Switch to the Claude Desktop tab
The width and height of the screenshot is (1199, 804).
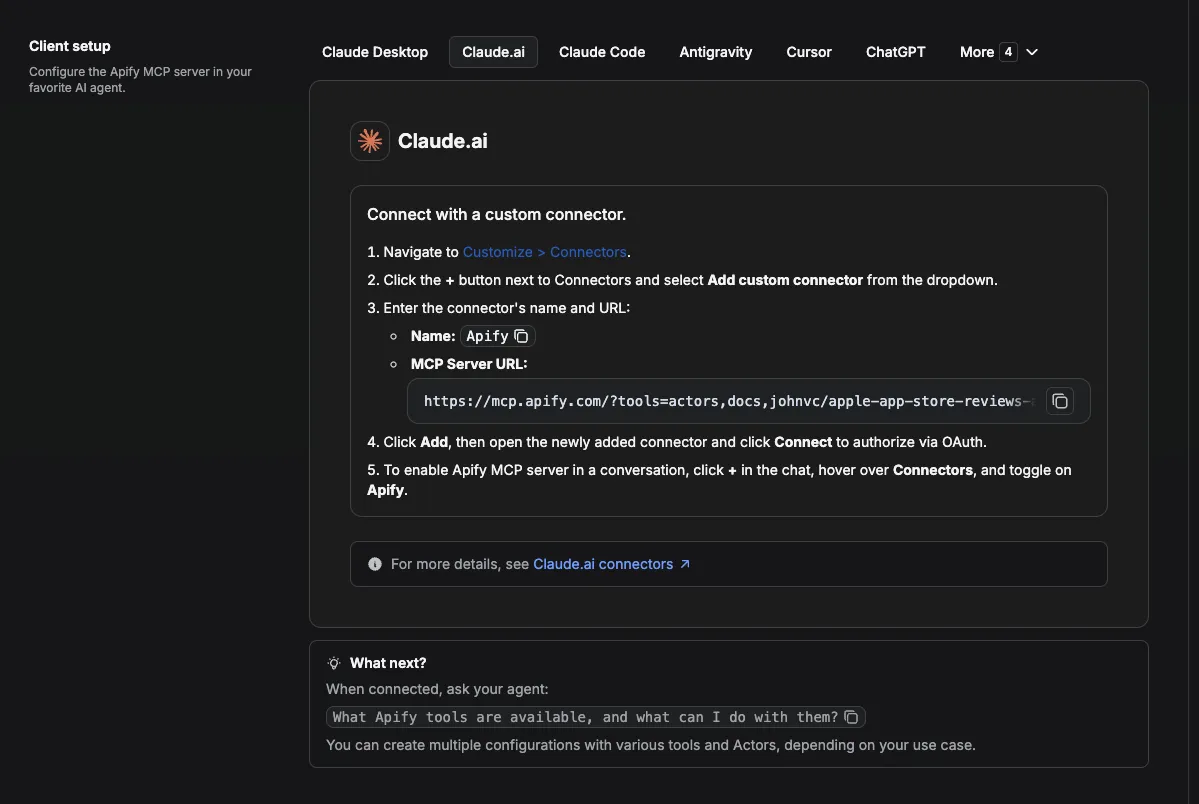click(x=375, y=52)
